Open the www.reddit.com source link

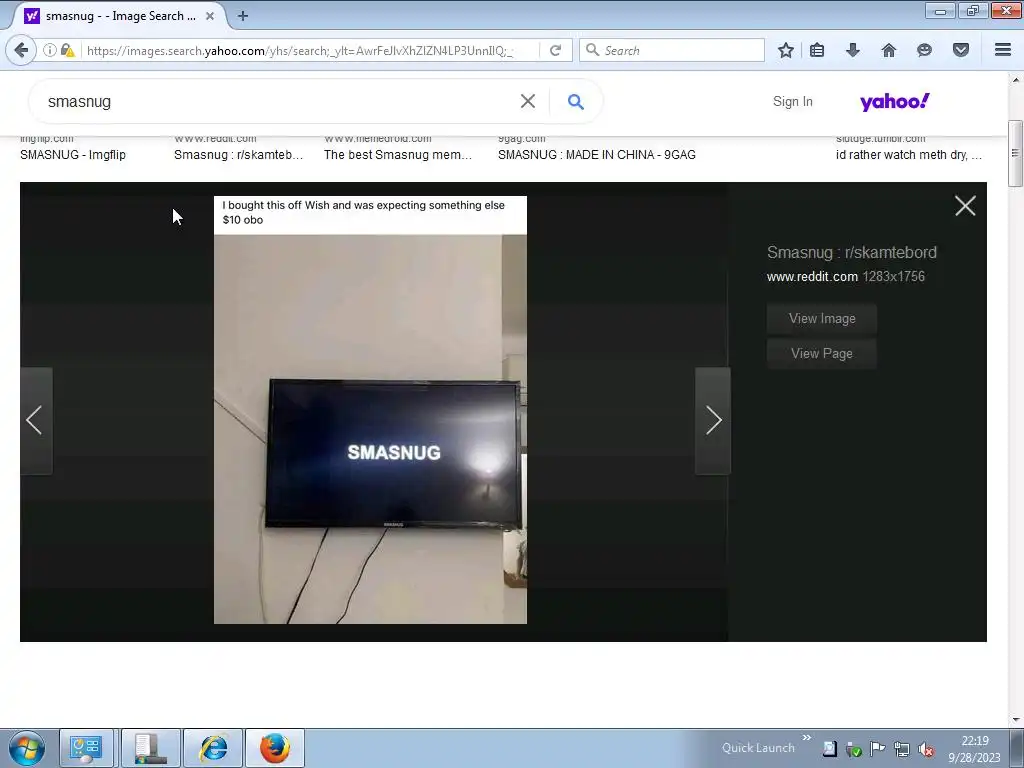[812, 277]
